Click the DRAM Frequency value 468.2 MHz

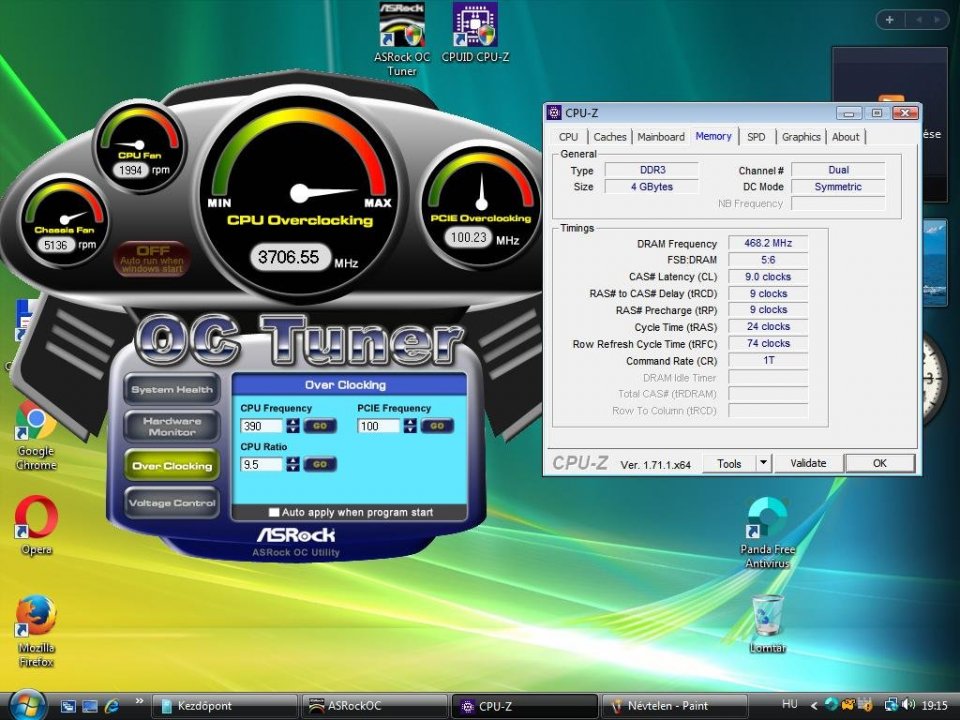(768, 243)
